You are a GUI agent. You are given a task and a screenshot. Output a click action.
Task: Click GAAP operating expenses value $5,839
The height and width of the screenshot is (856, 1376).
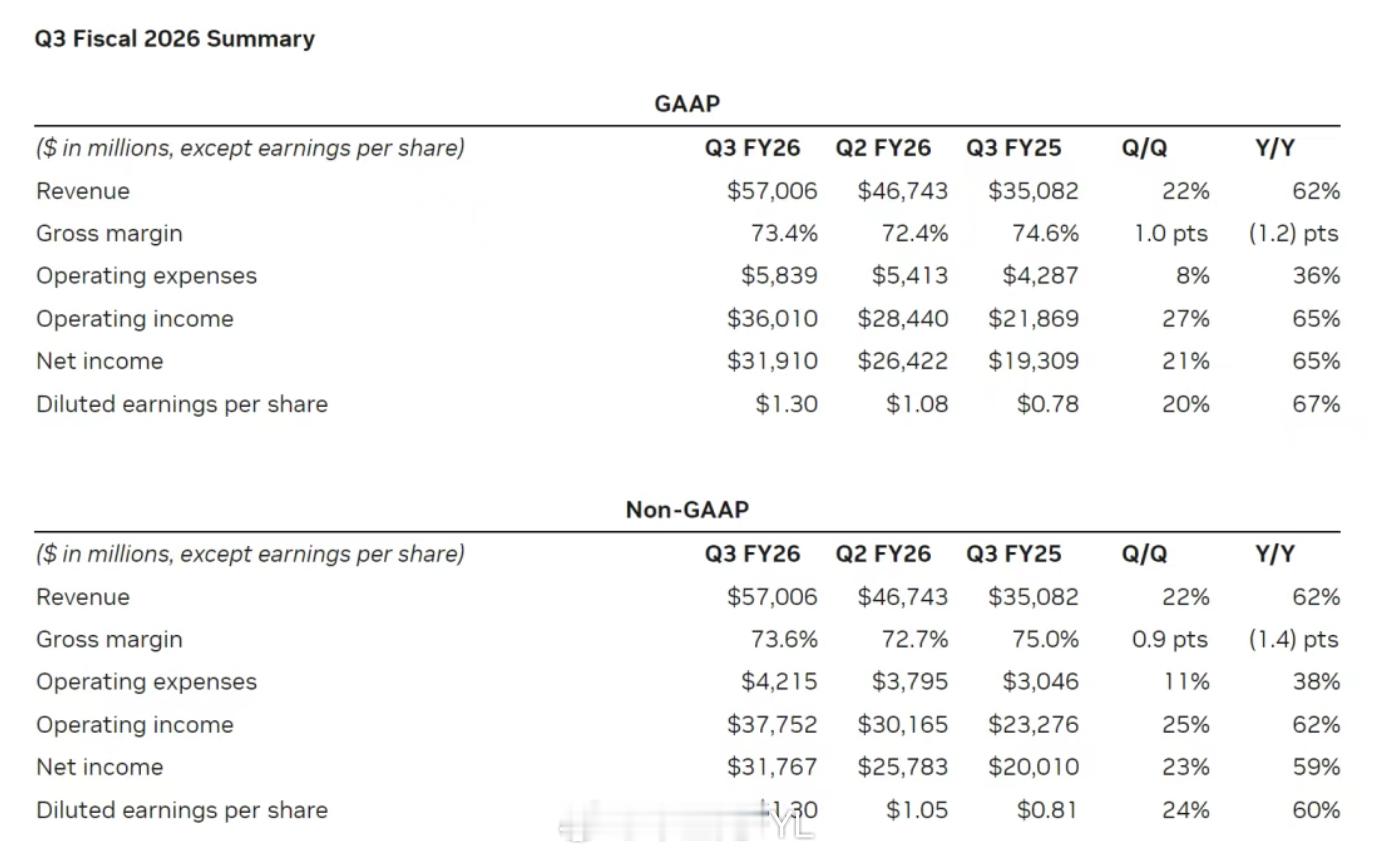(x=779, y=276)
